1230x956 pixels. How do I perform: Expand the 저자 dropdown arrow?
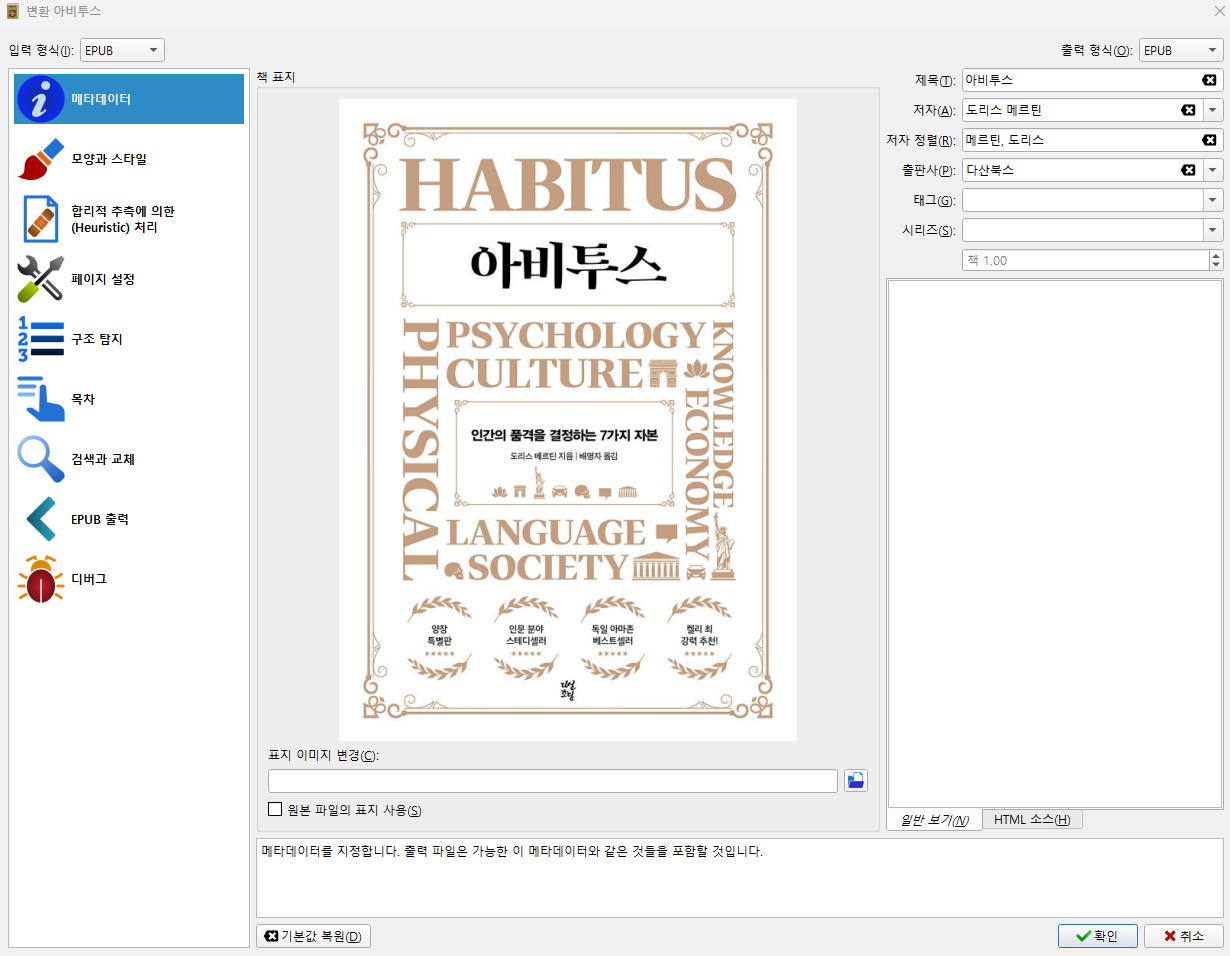point(1213,110)
